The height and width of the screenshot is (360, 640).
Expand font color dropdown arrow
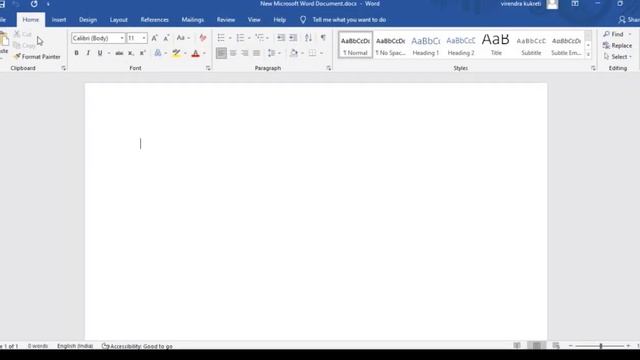pos(204,53)
